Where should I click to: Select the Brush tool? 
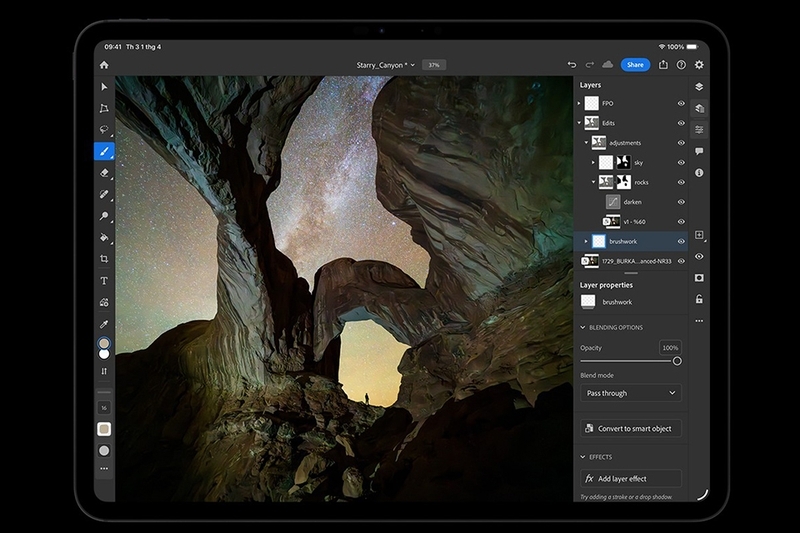tap(104, 151)
